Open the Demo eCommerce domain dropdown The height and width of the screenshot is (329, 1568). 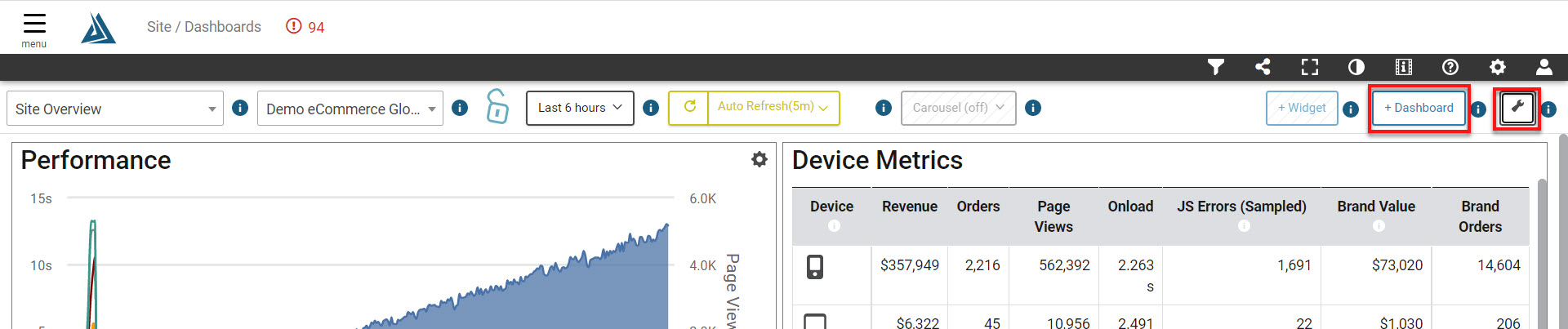tap(350, 109)
